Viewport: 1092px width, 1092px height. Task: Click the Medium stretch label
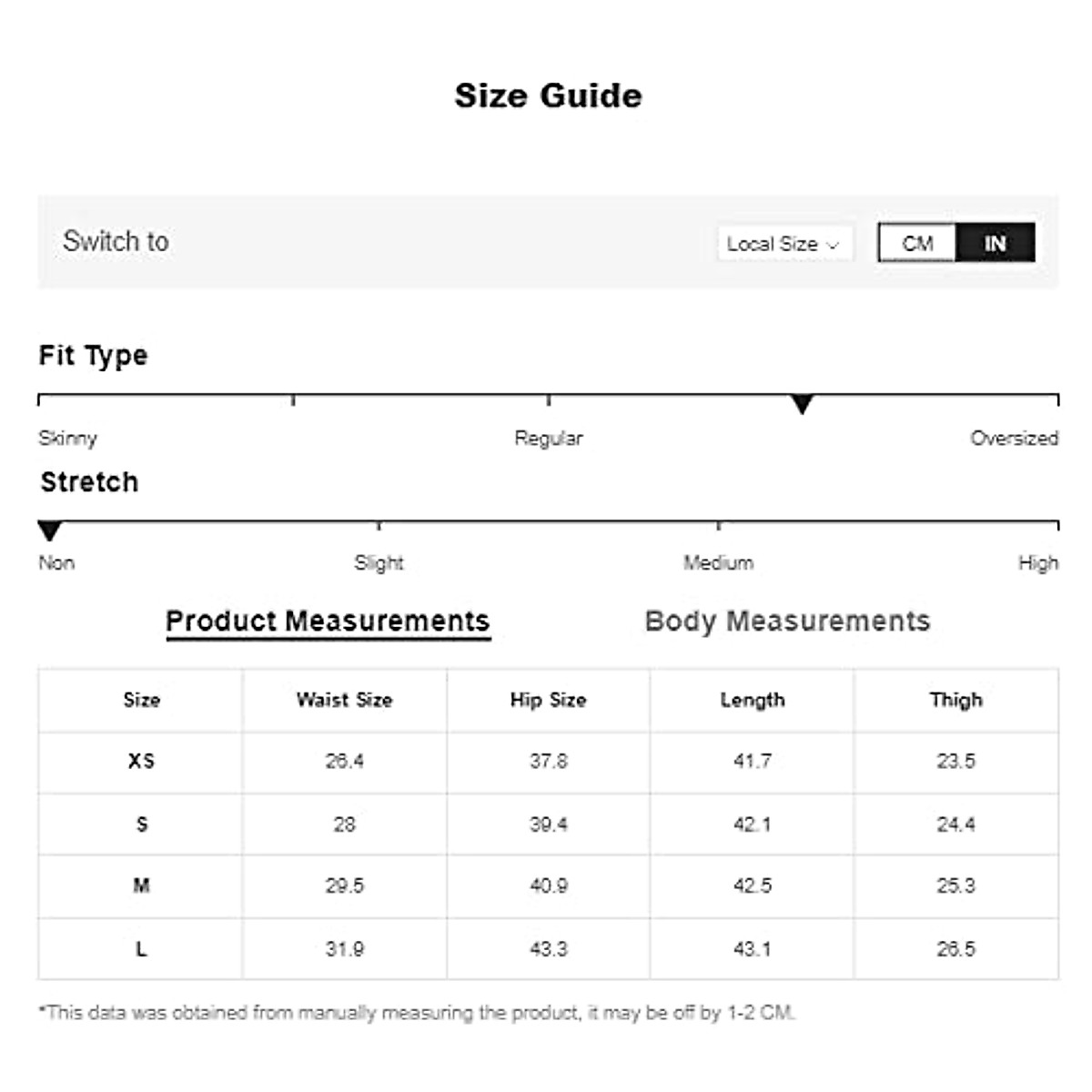pyautogui.click(x=718, y=563)
